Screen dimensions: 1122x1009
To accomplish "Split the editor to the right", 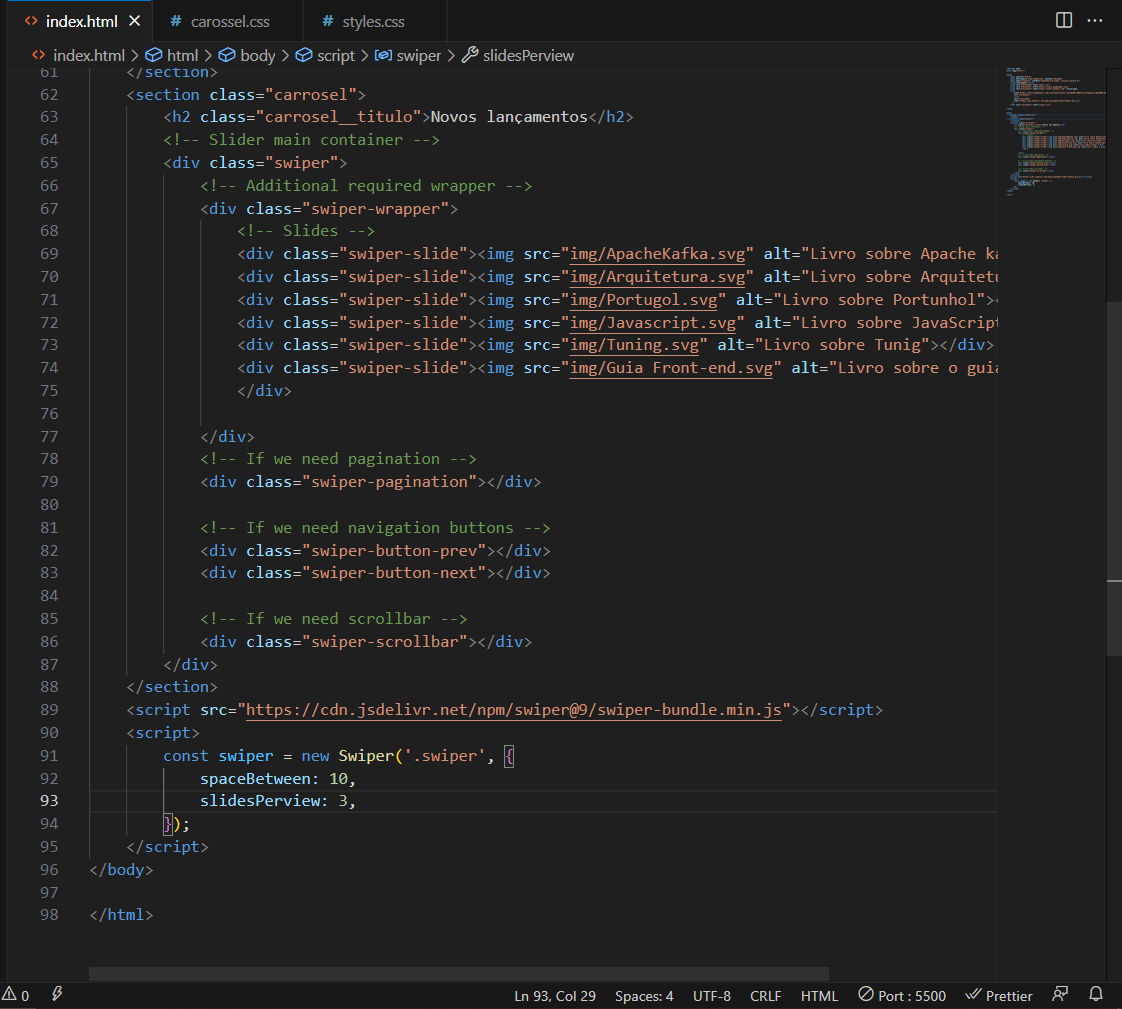I will 1063,20.
